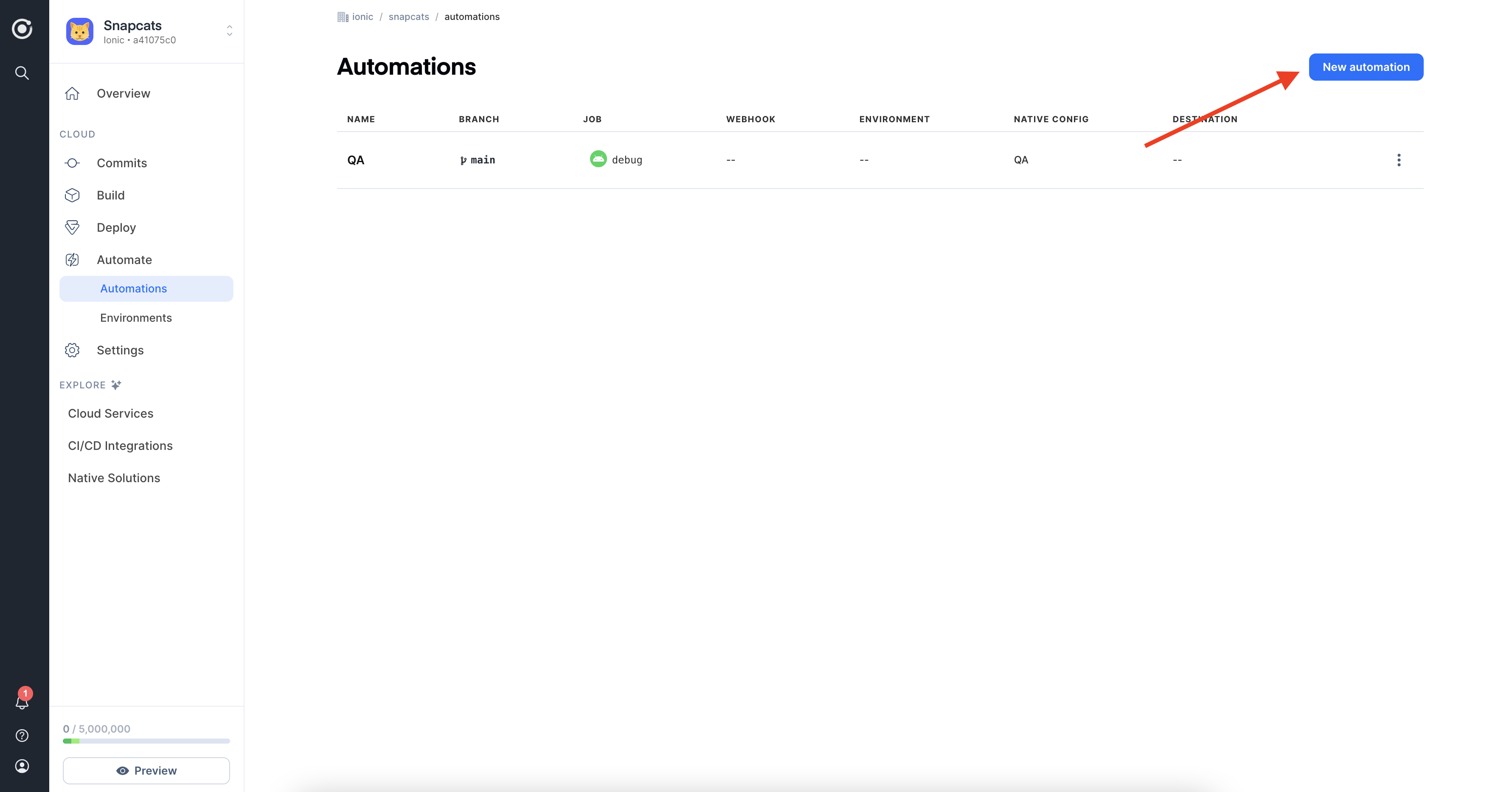Screen dimensions: 1512x792
Task: Click the breadcrumb ionic link
Action: point(362,16)
